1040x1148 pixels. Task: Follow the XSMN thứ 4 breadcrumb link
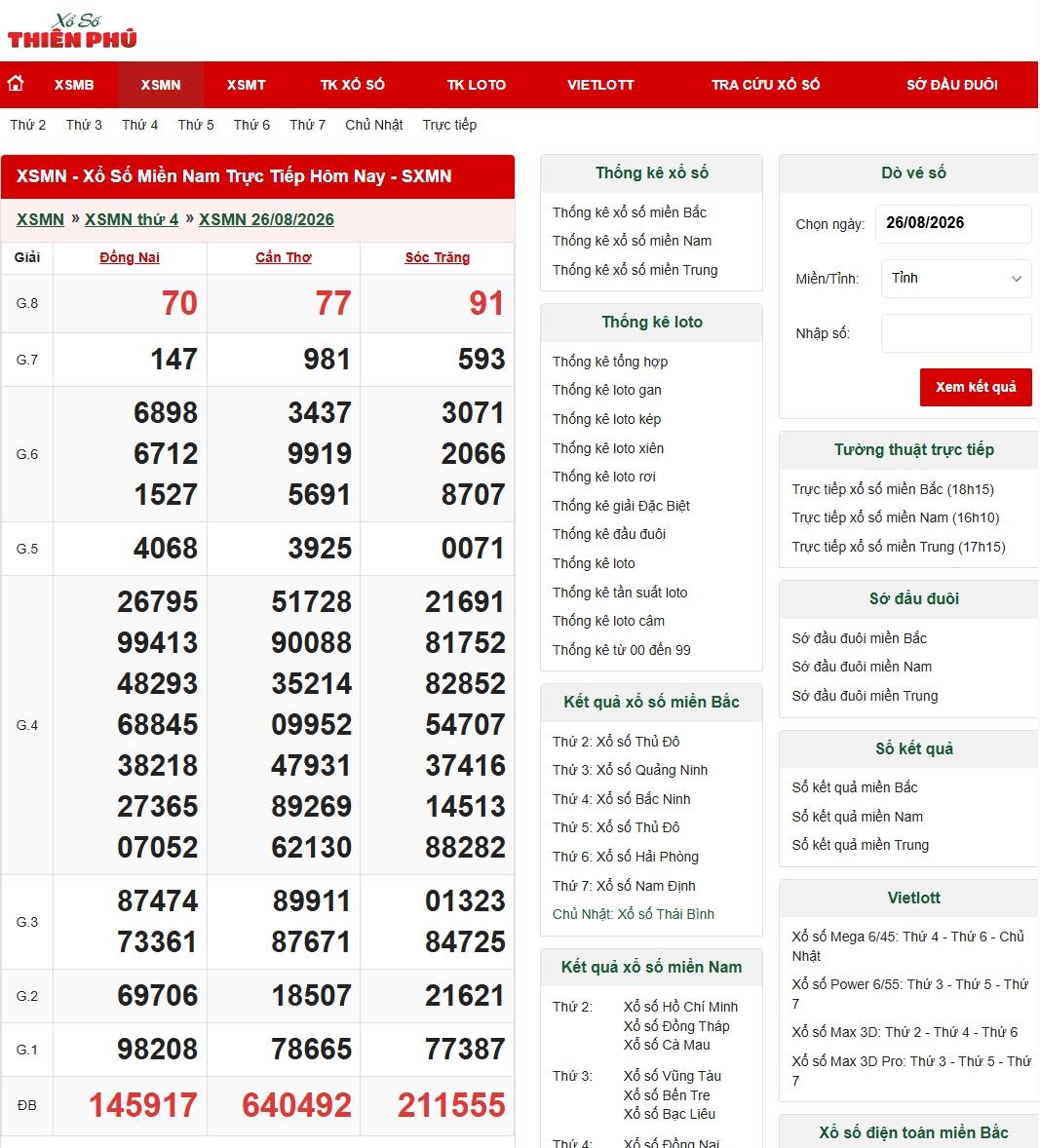(132, 219)
